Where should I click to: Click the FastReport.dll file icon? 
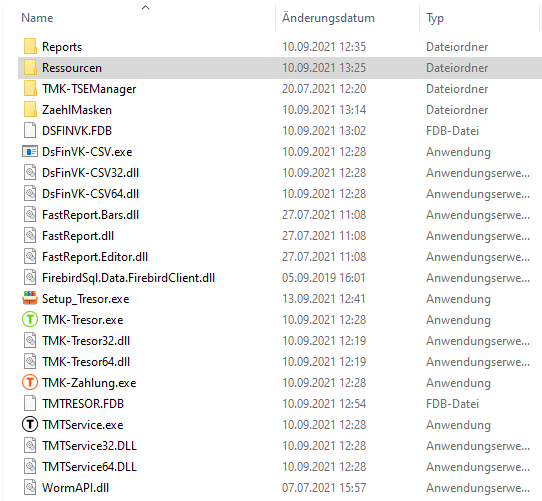(x=30, y=235)
